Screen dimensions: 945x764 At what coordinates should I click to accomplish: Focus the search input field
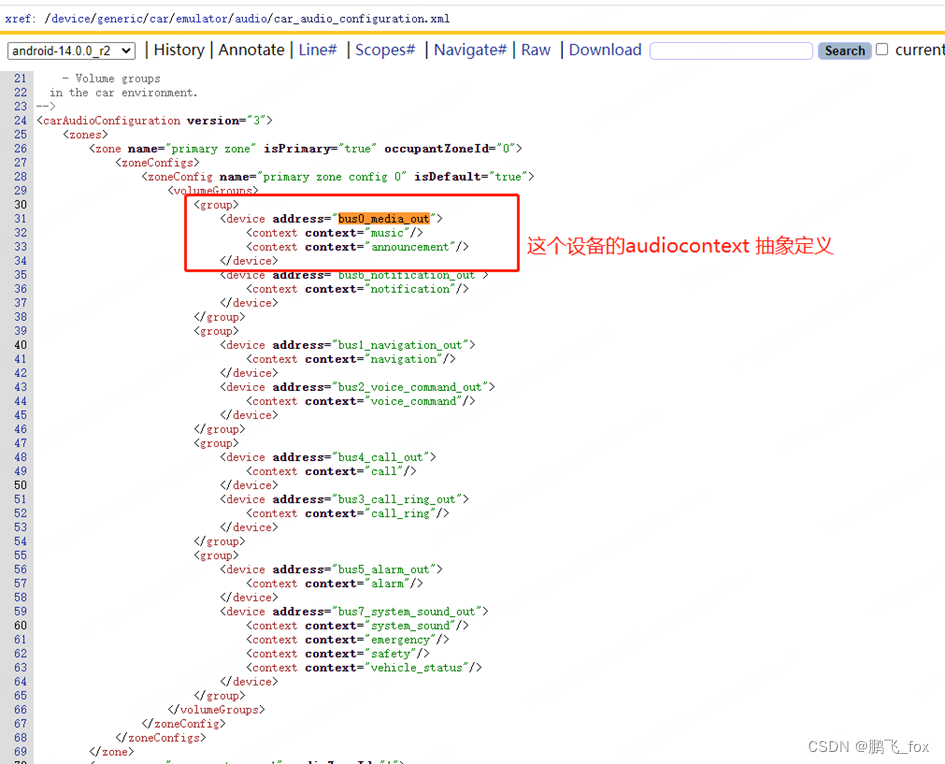pyautogui.click(x=731, y=51)
